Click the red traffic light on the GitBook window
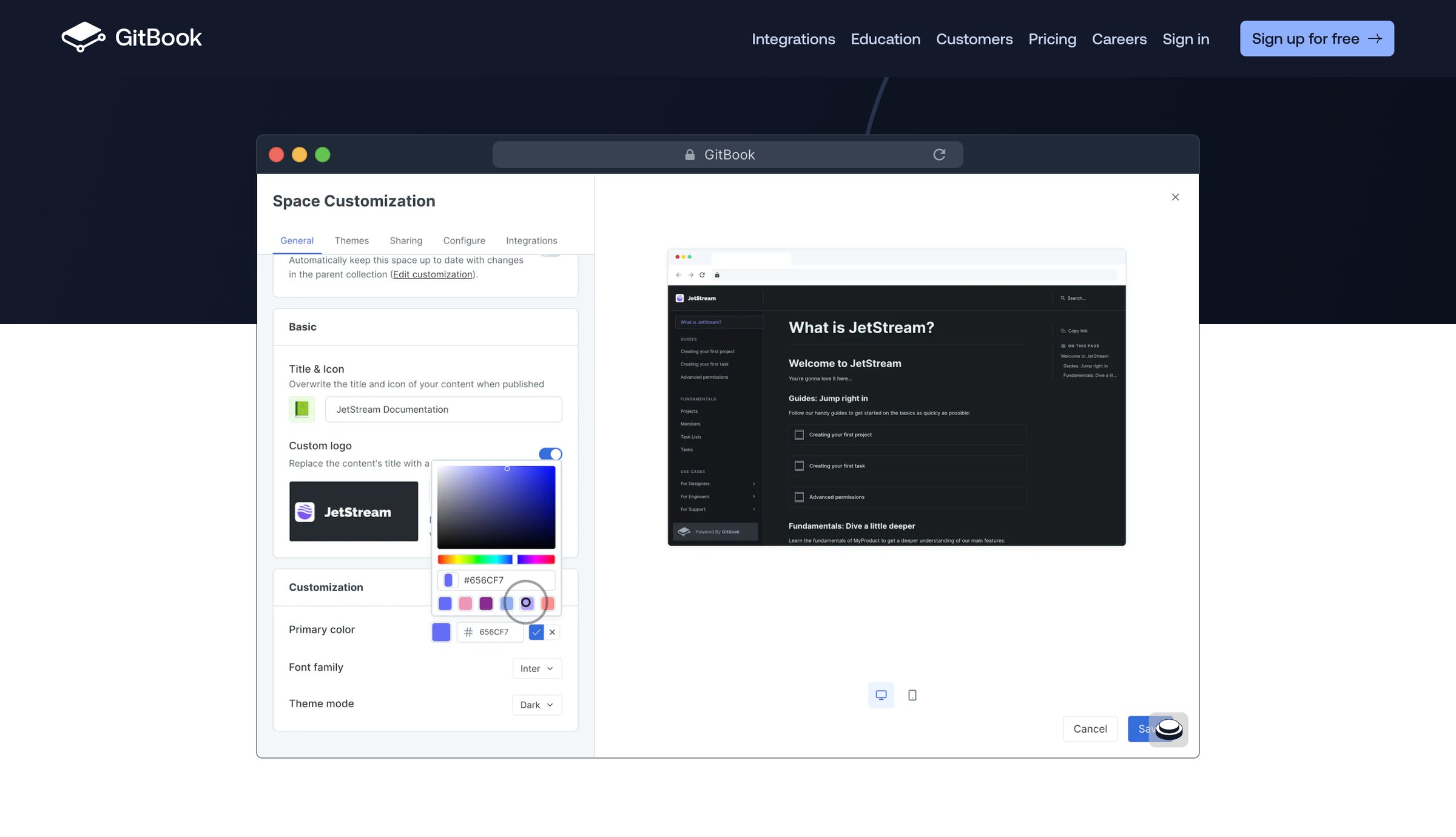This screenshot has width=1456, height=837. point(276,155)
